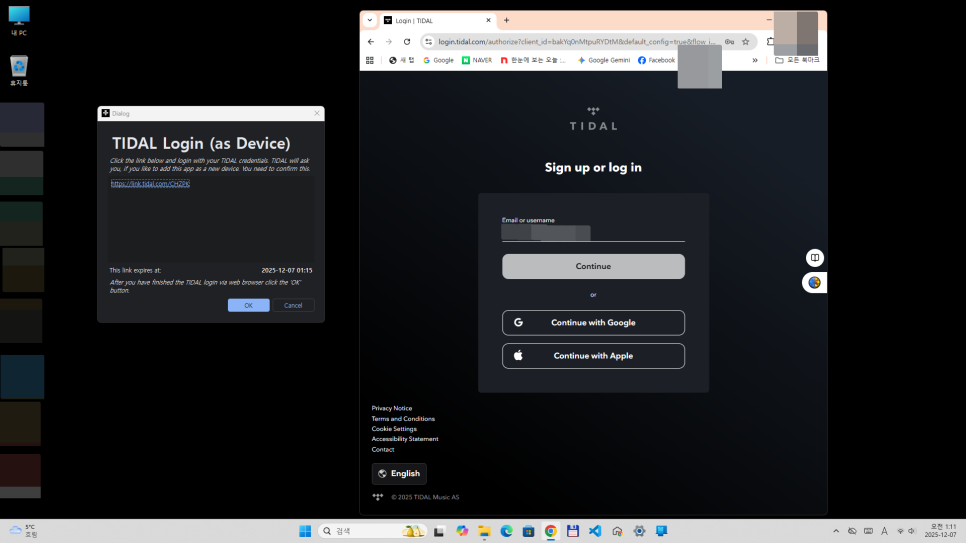This screenshot has height=543, width=966.
Task: Bookmark this page with the star icon
Action: 745,42
